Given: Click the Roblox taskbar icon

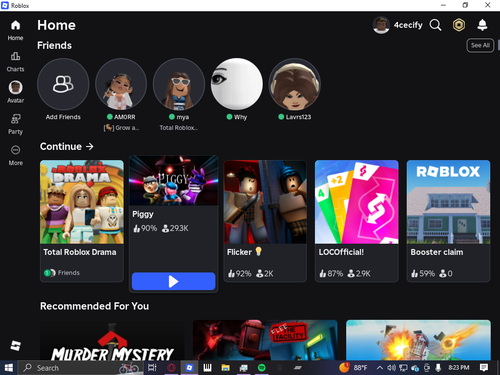Looking at the screenshot, I should 189,368.
